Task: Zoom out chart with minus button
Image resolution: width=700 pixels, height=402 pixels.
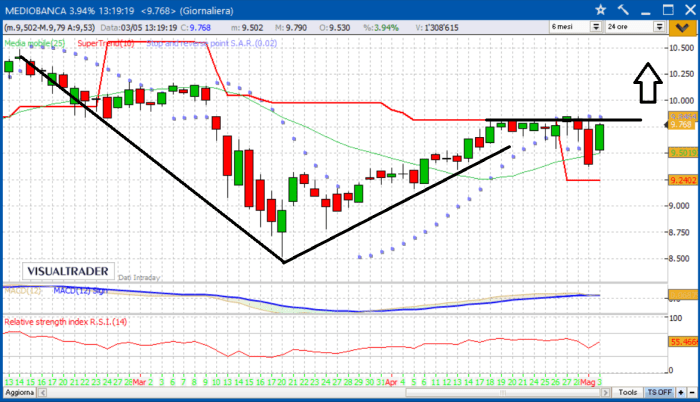Action: [x=692, y=392]
